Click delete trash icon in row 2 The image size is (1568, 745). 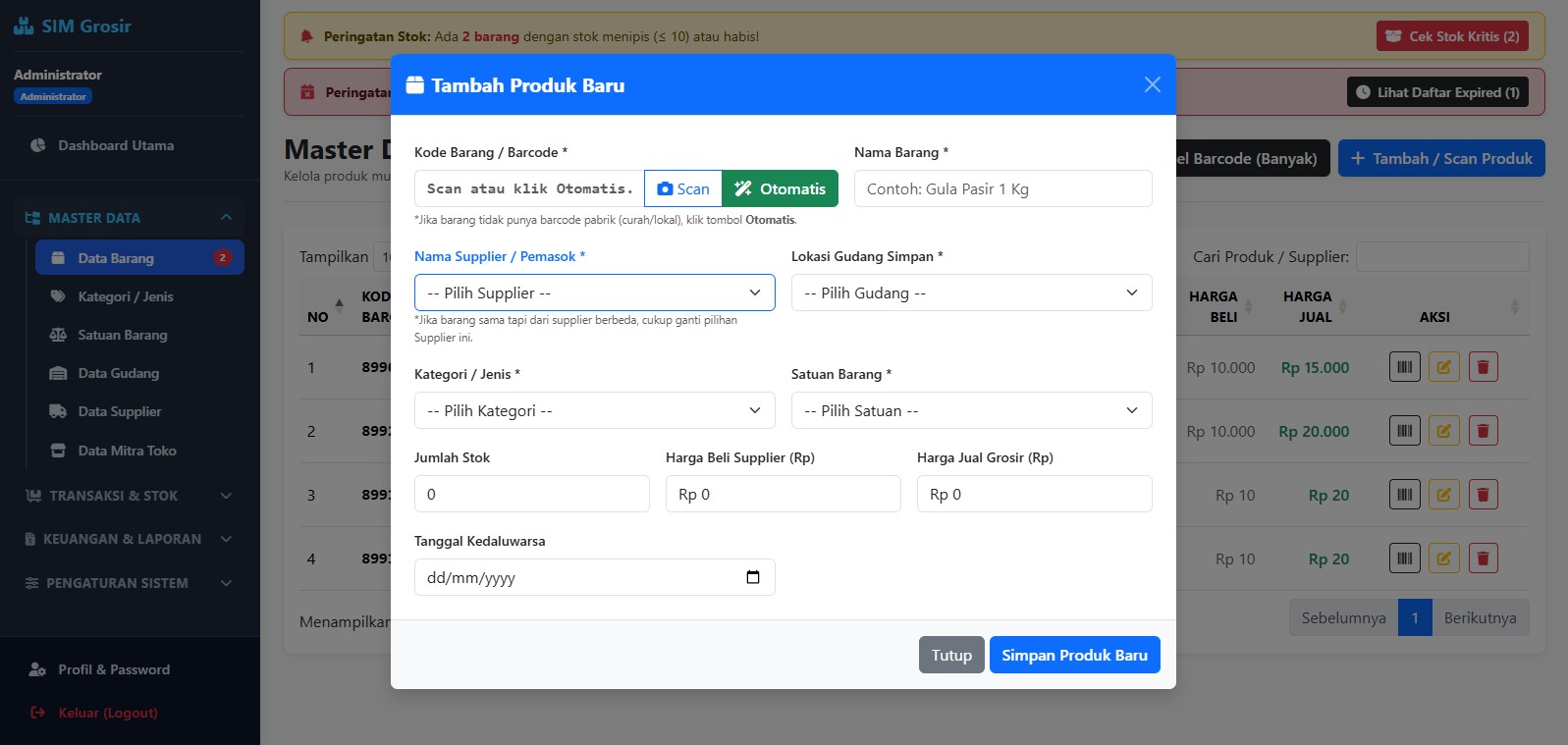(x=1484, y=431)
